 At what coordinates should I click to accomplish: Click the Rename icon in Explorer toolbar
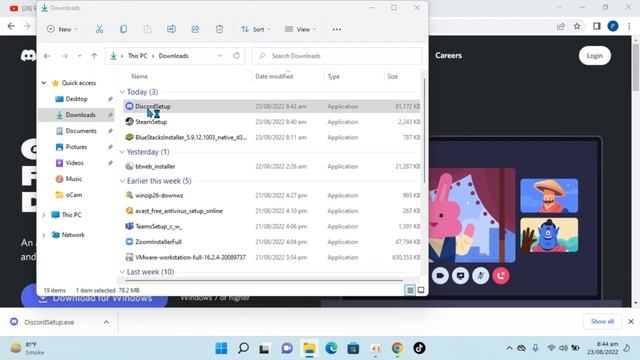click(171, 29)
